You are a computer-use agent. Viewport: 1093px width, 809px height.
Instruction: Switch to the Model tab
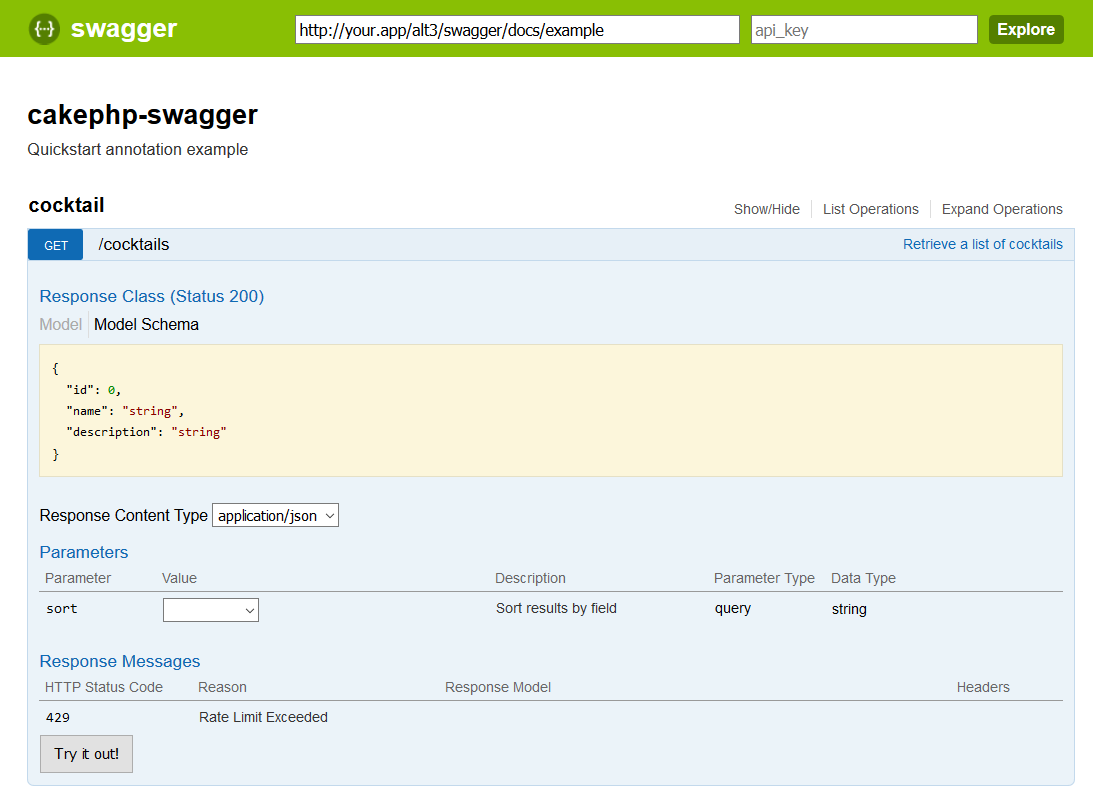pyautogui.click(x=60, y=324)
